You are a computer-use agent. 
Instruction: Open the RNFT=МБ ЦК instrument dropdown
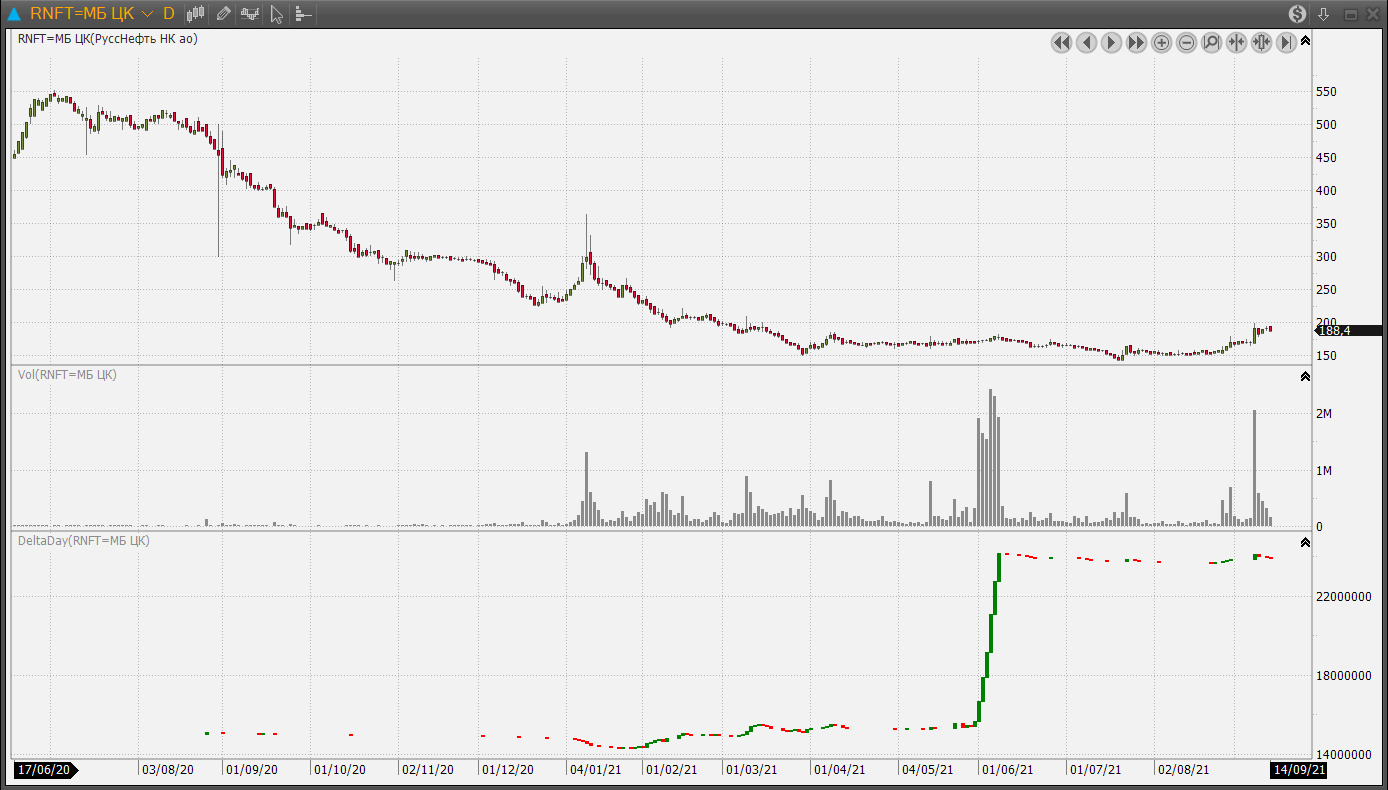coord(147,14)
